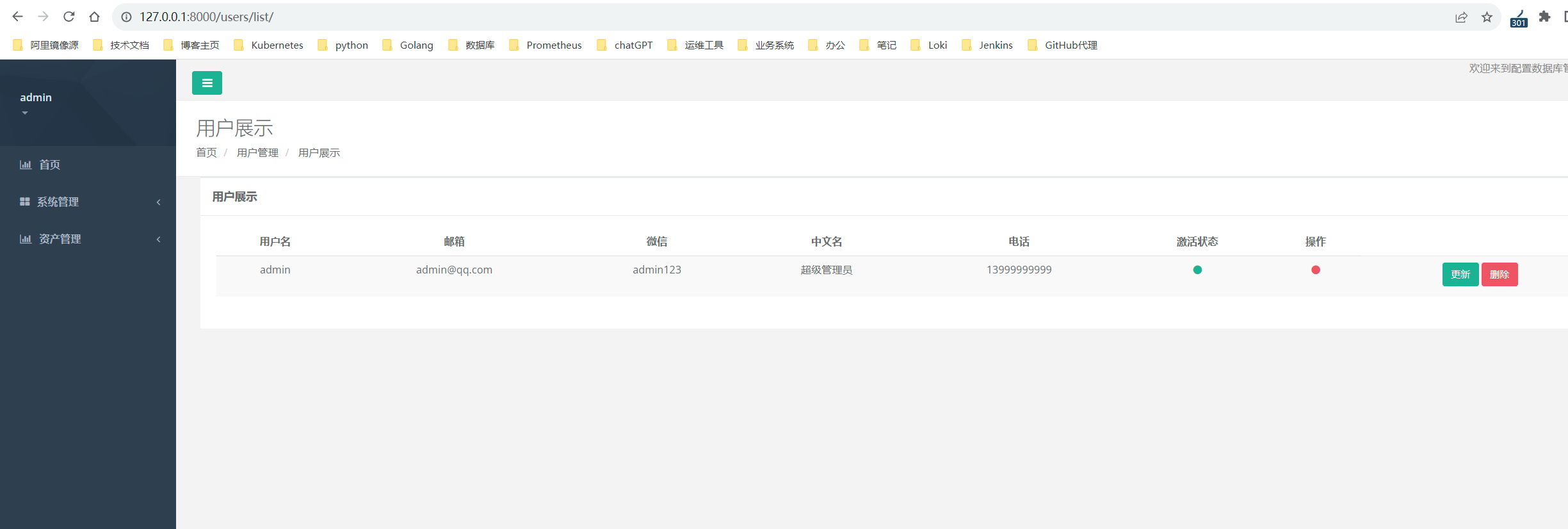Open the Prometheus bookmark folder
1568x529 pixels.
(x=546, y=45)
